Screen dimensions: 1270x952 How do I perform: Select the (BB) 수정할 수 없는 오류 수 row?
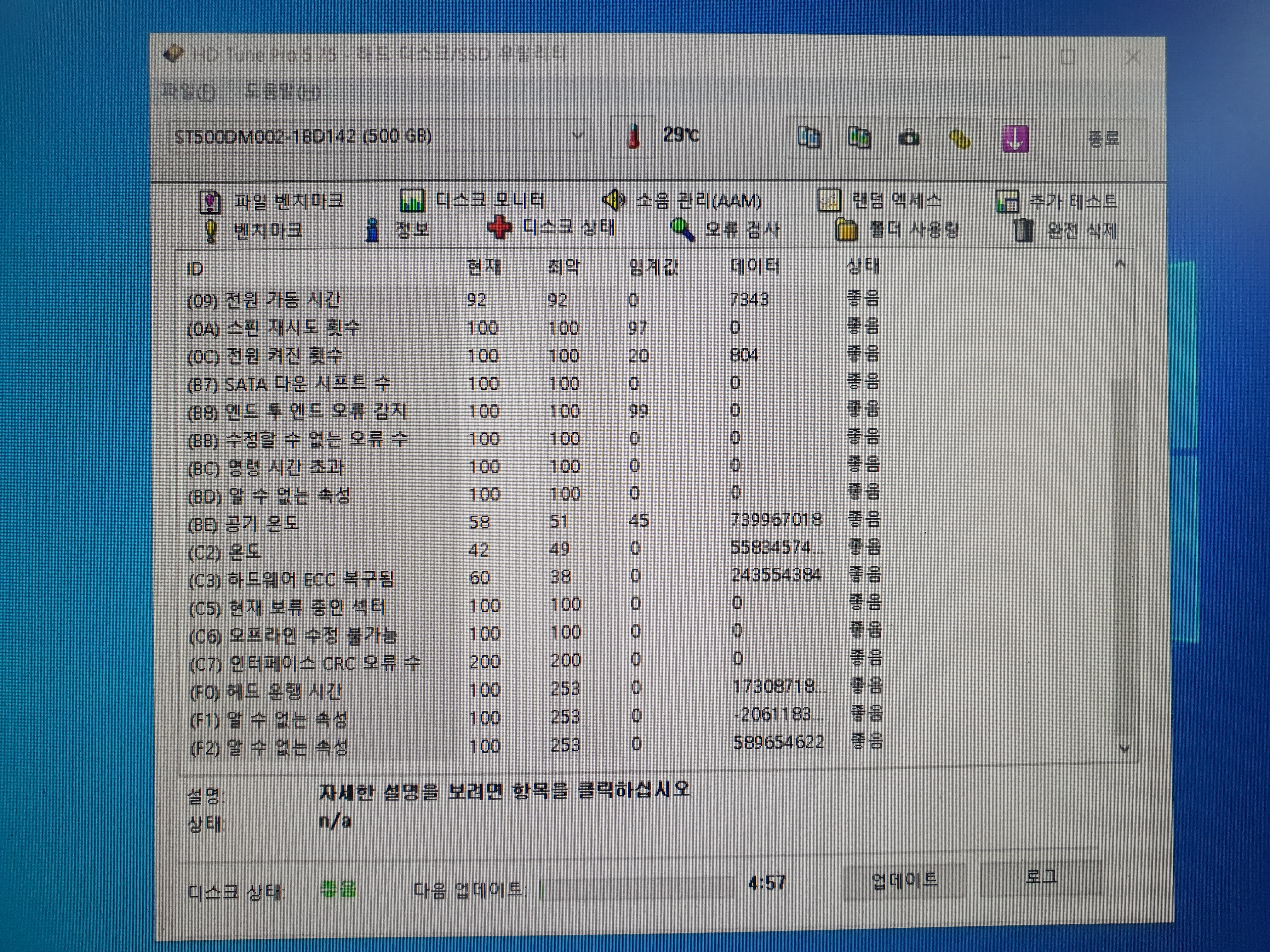[x=534, y=439]
